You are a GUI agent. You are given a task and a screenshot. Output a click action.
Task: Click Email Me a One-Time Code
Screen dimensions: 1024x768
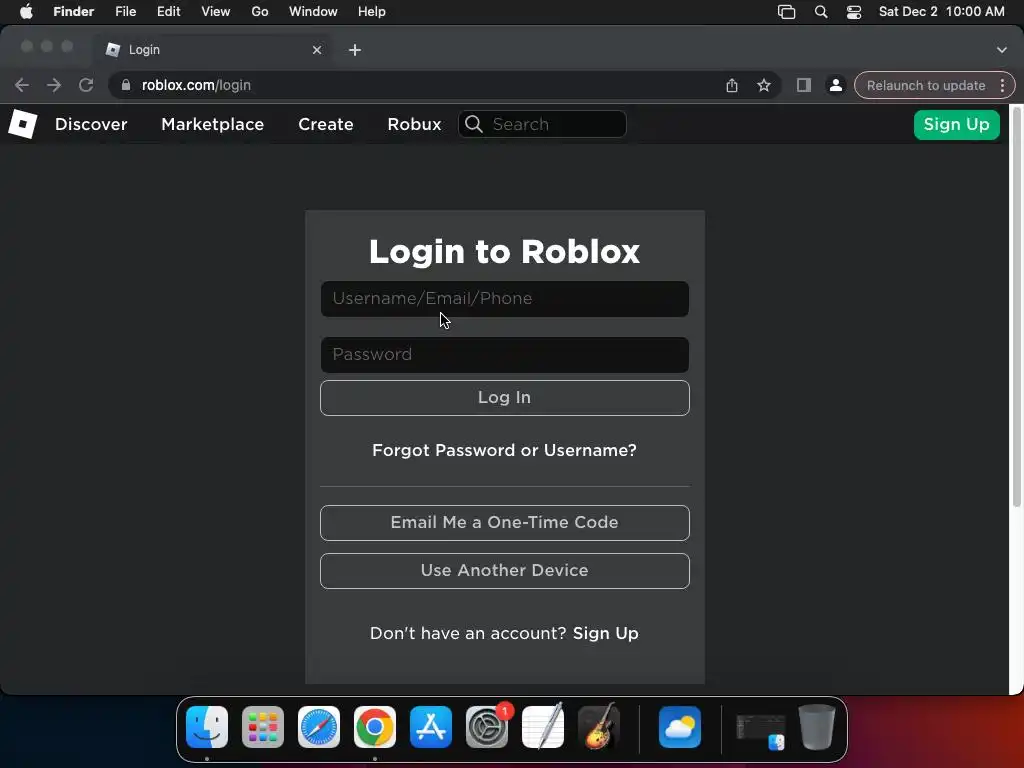504,522
